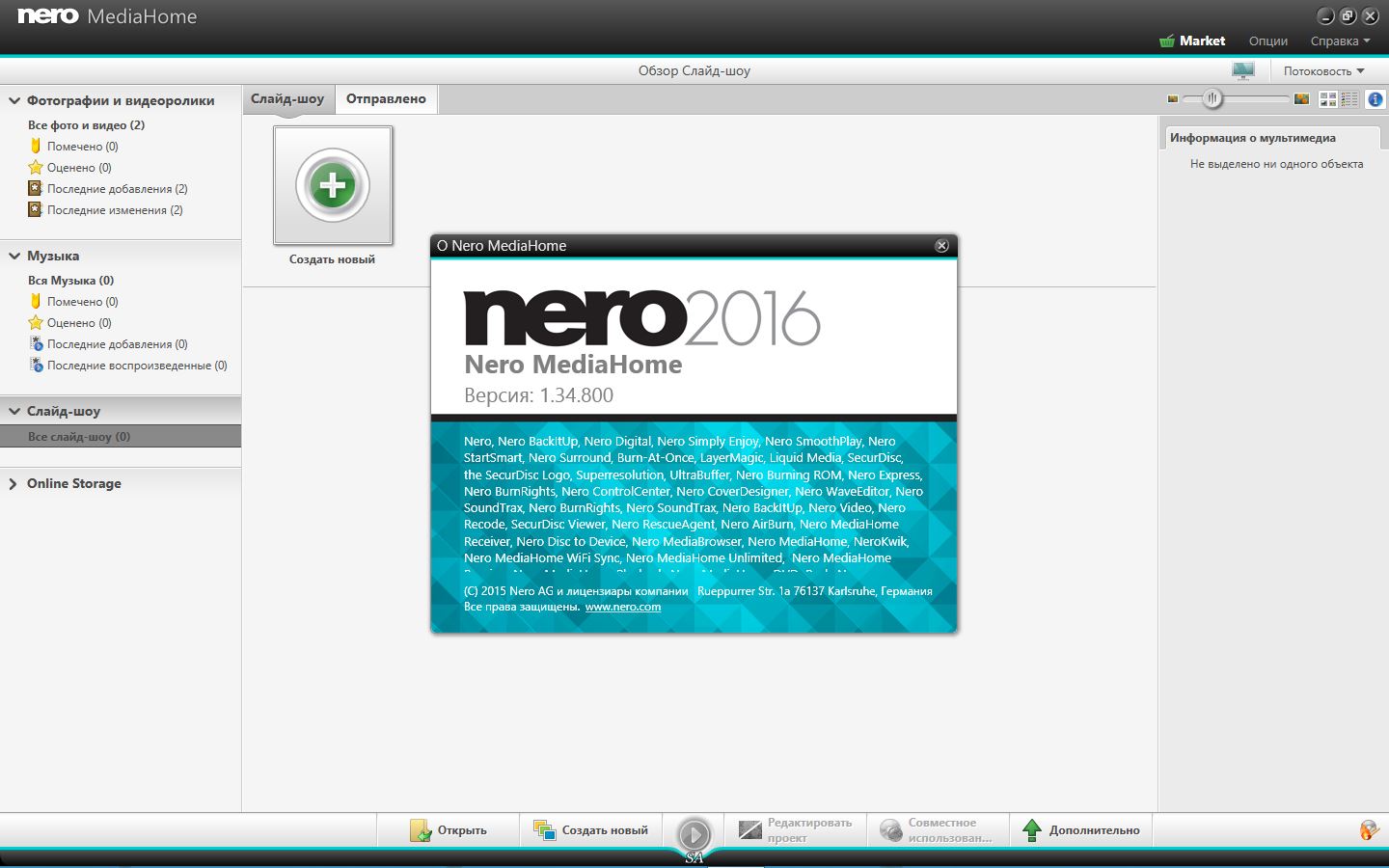Click the thumbnail size slider handle
This screenshot has width=1389, height=868.
coord(1212,98)
